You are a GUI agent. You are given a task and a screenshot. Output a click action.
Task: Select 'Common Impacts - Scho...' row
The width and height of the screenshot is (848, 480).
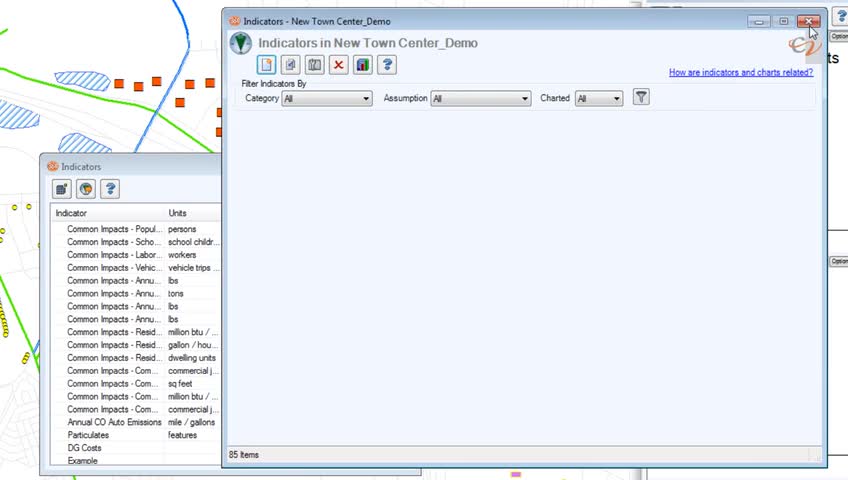pos(136,242)
